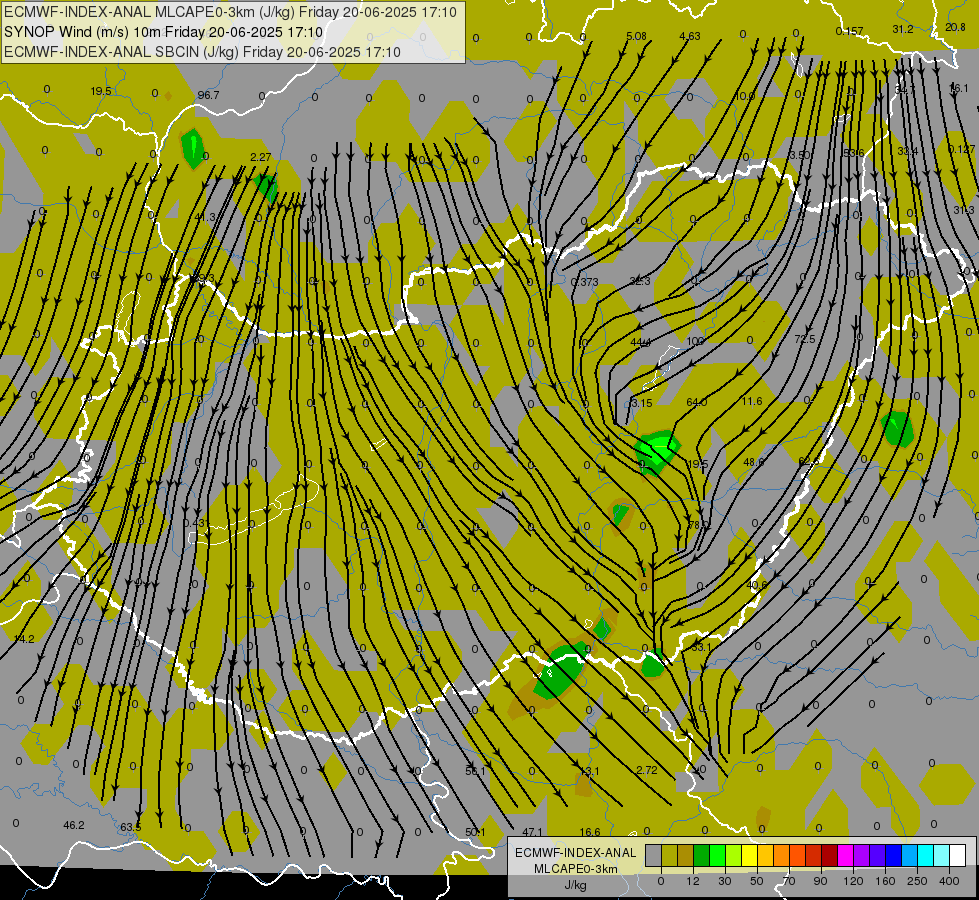Click the map value 47.1

tap(532, 833)
